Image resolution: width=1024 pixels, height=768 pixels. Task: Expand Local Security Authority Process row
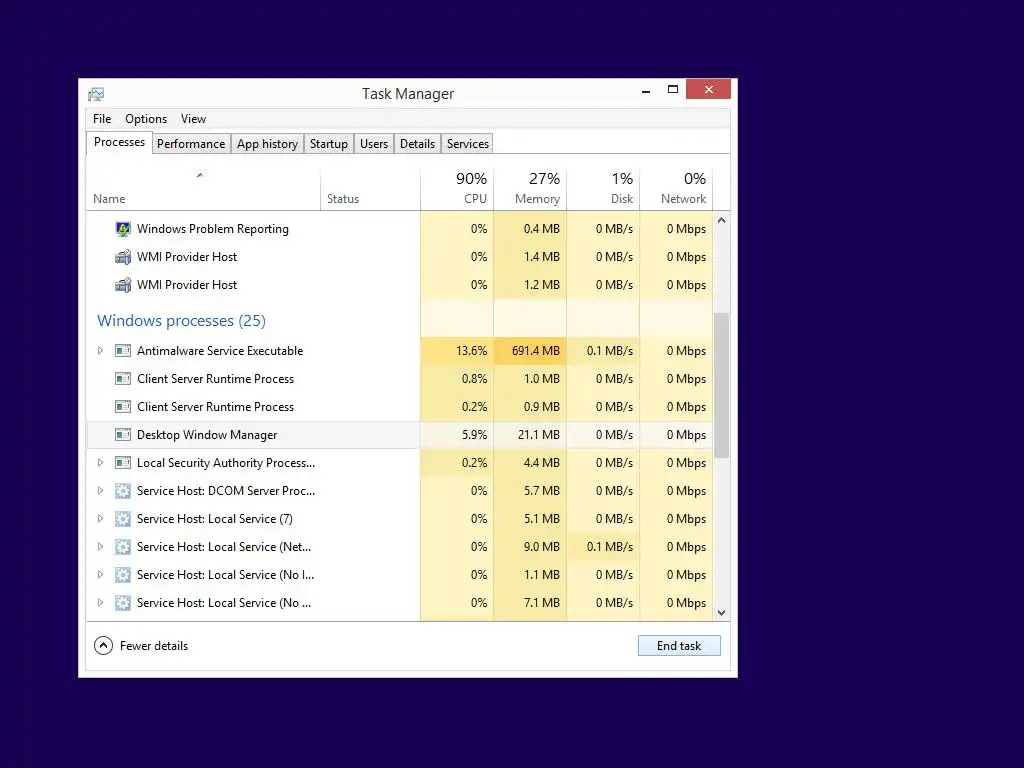(x=100, y=463)
